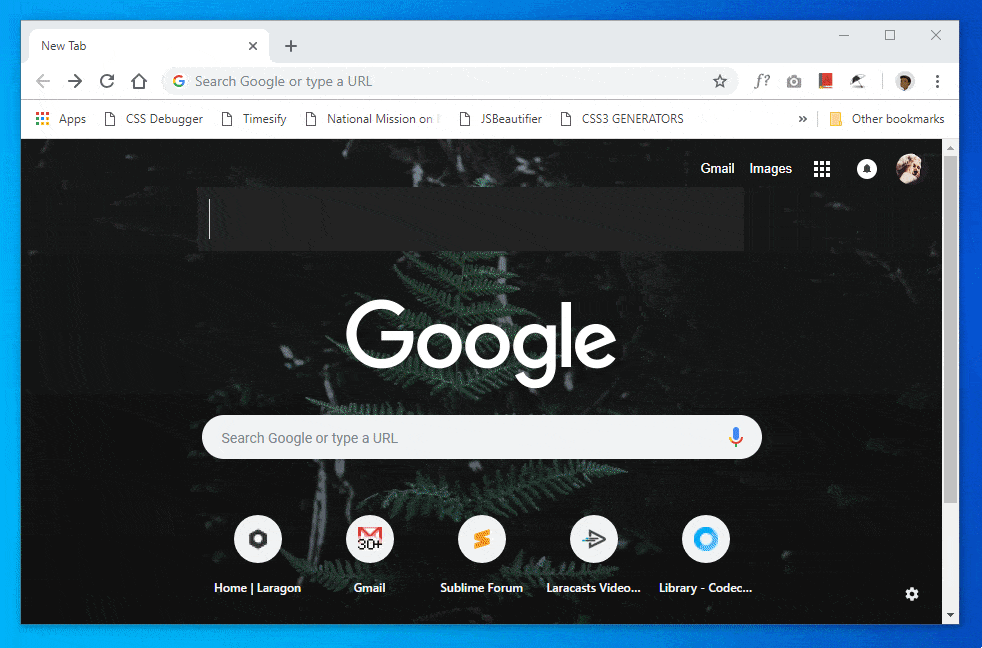This screenshot has height=648, width=982.
Task: Open a new tab with plus button
Action: click(291, 46)
